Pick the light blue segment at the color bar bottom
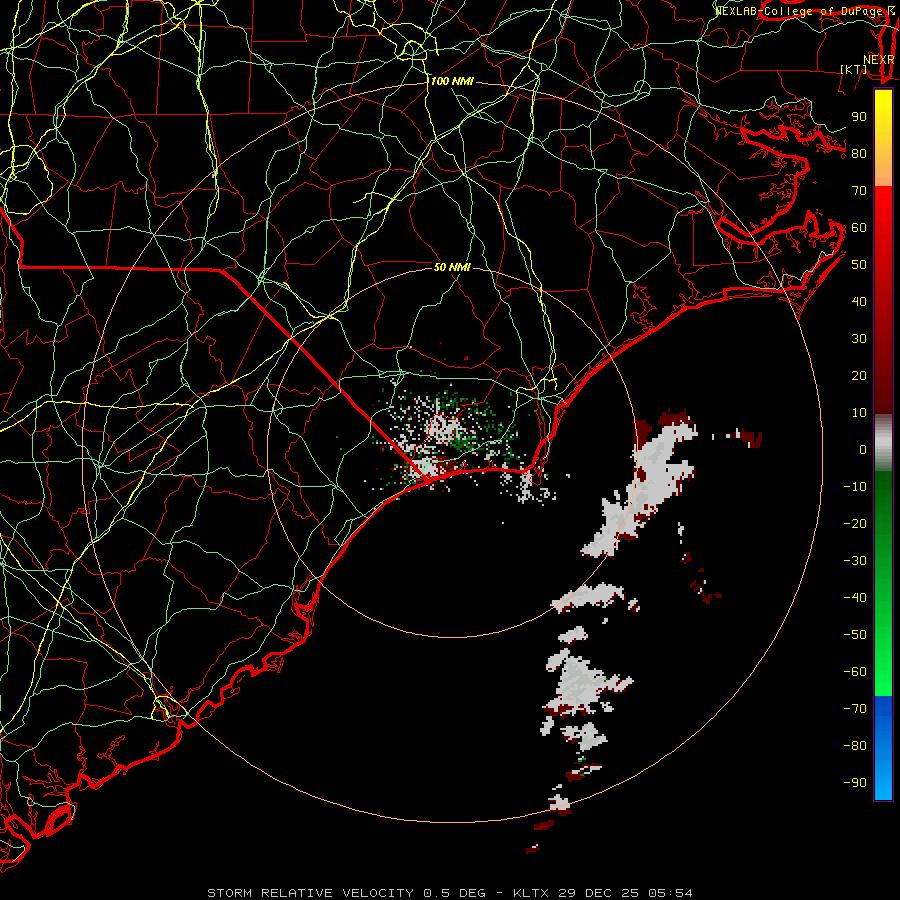The image size is (900, 900). pos(883,781)
